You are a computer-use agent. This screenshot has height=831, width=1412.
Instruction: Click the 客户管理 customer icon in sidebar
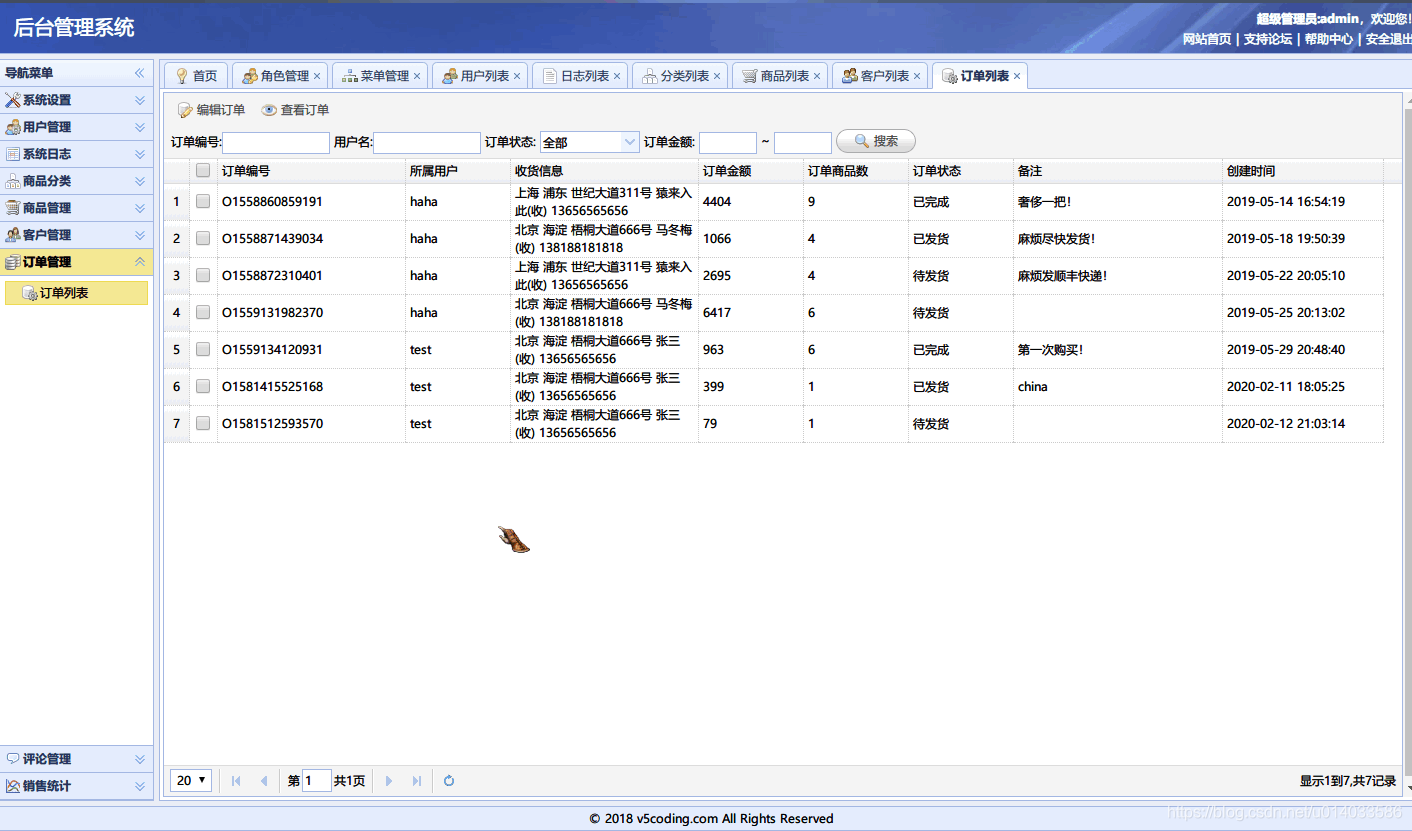13,235
